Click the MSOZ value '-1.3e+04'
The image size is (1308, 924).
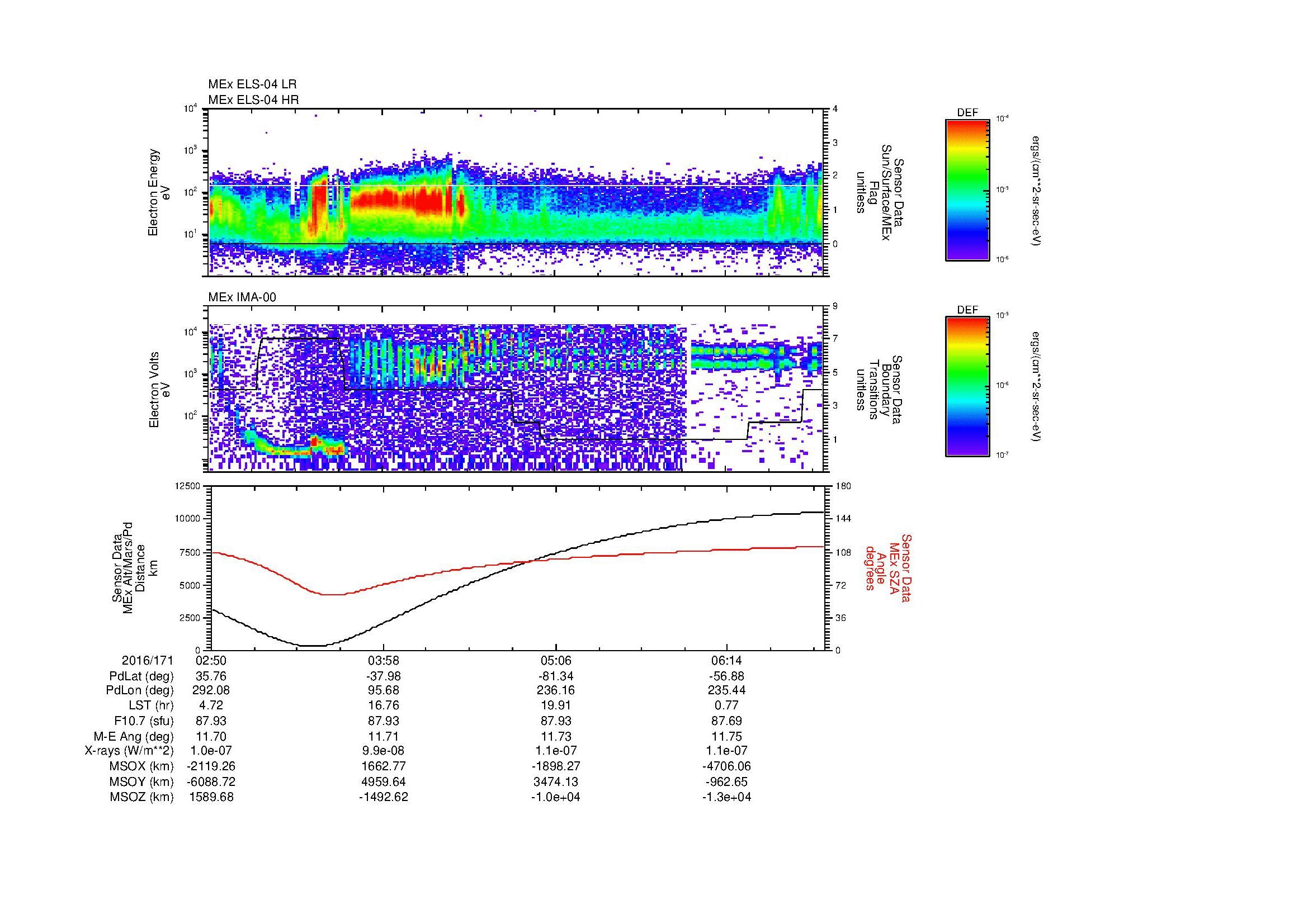(x=727, y=797)
